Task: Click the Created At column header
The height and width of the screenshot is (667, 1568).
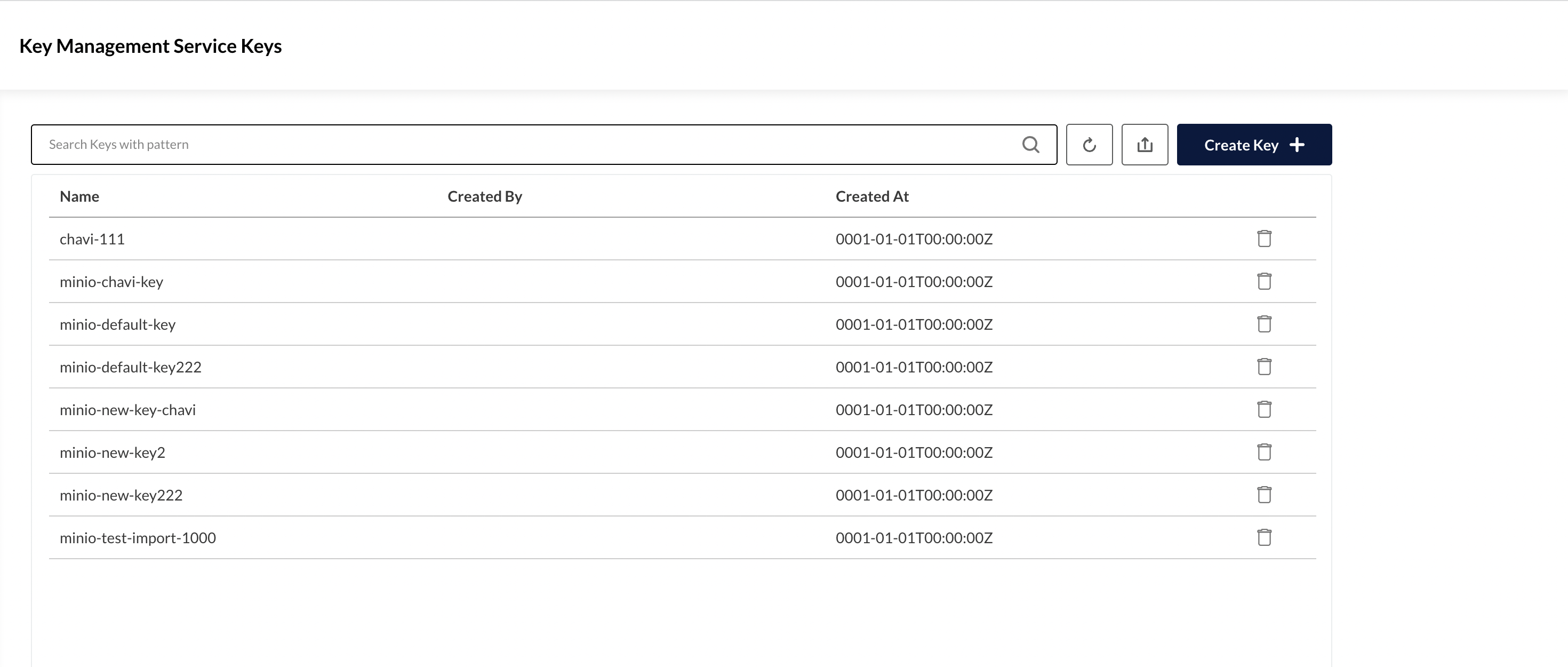Action: click(871, 197)
